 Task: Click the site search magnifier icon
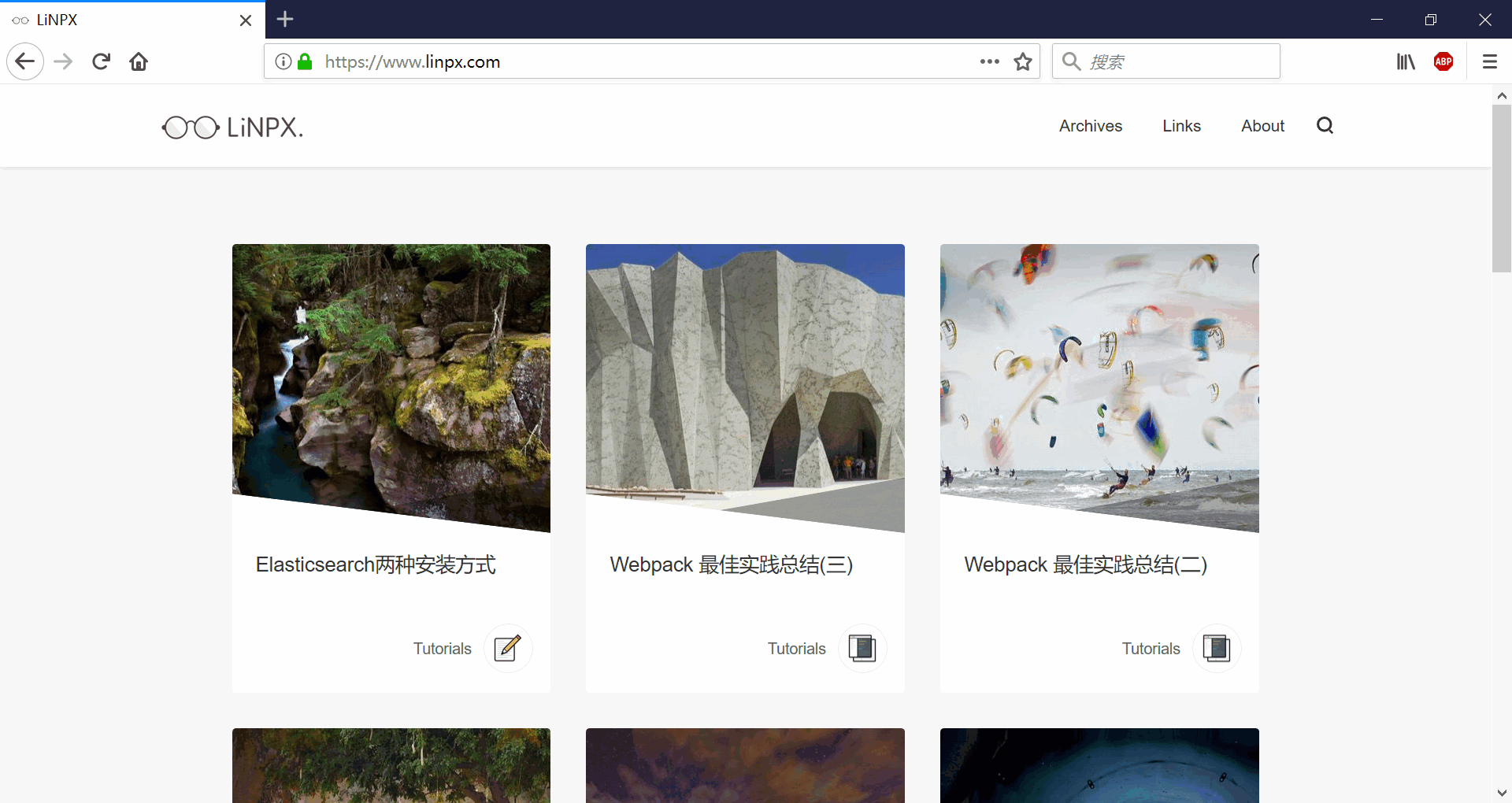click(1325, 126)
